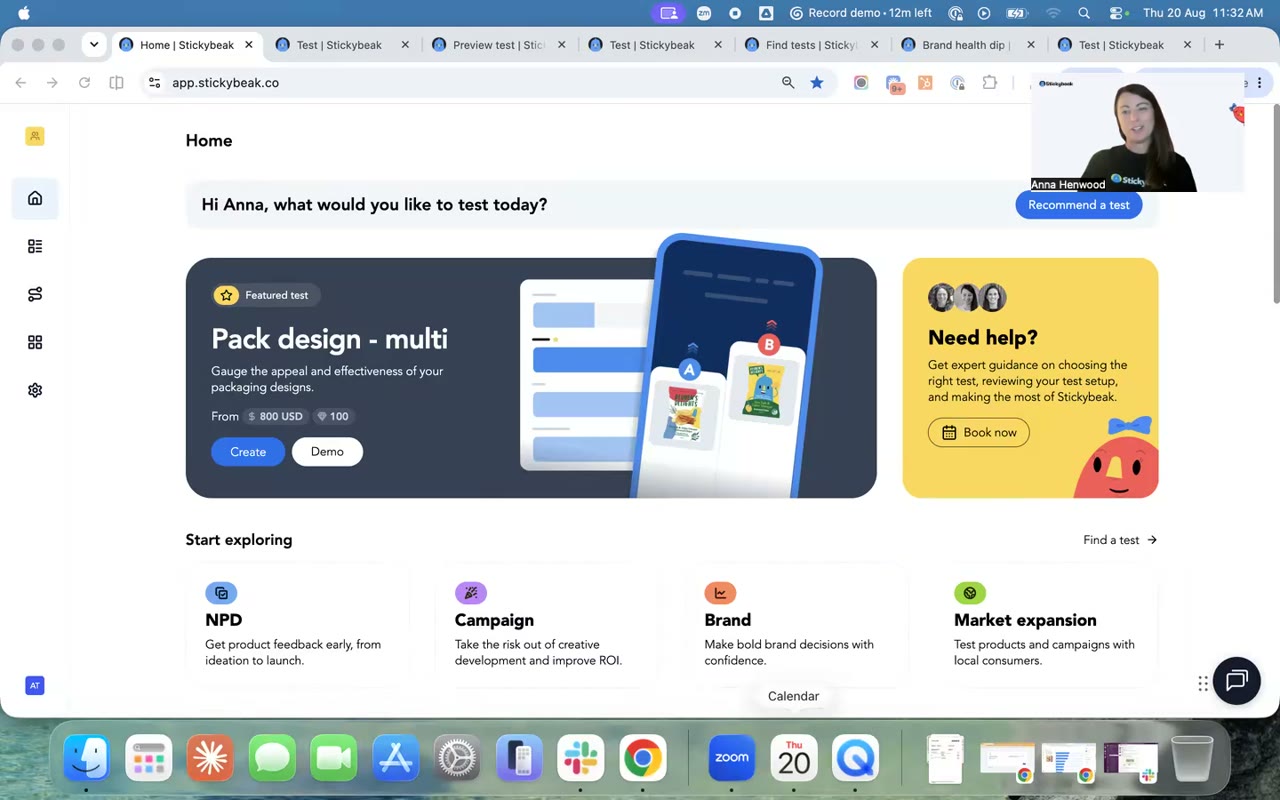The image size is (1280, 800).
Task: Click the page's vertical scrollbar
Action: pos(1275,203)
